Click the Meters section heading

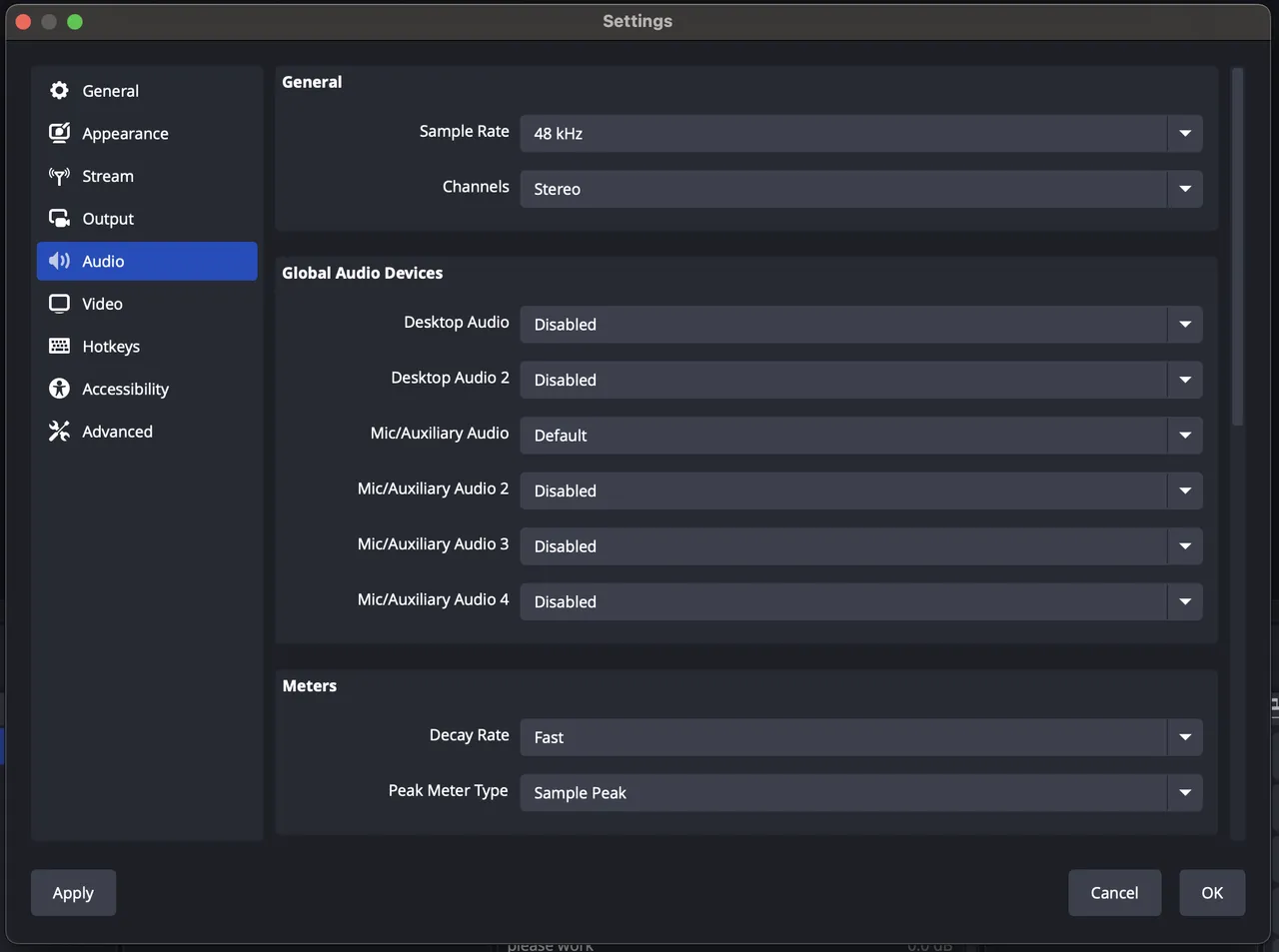[x=309, y=686]
